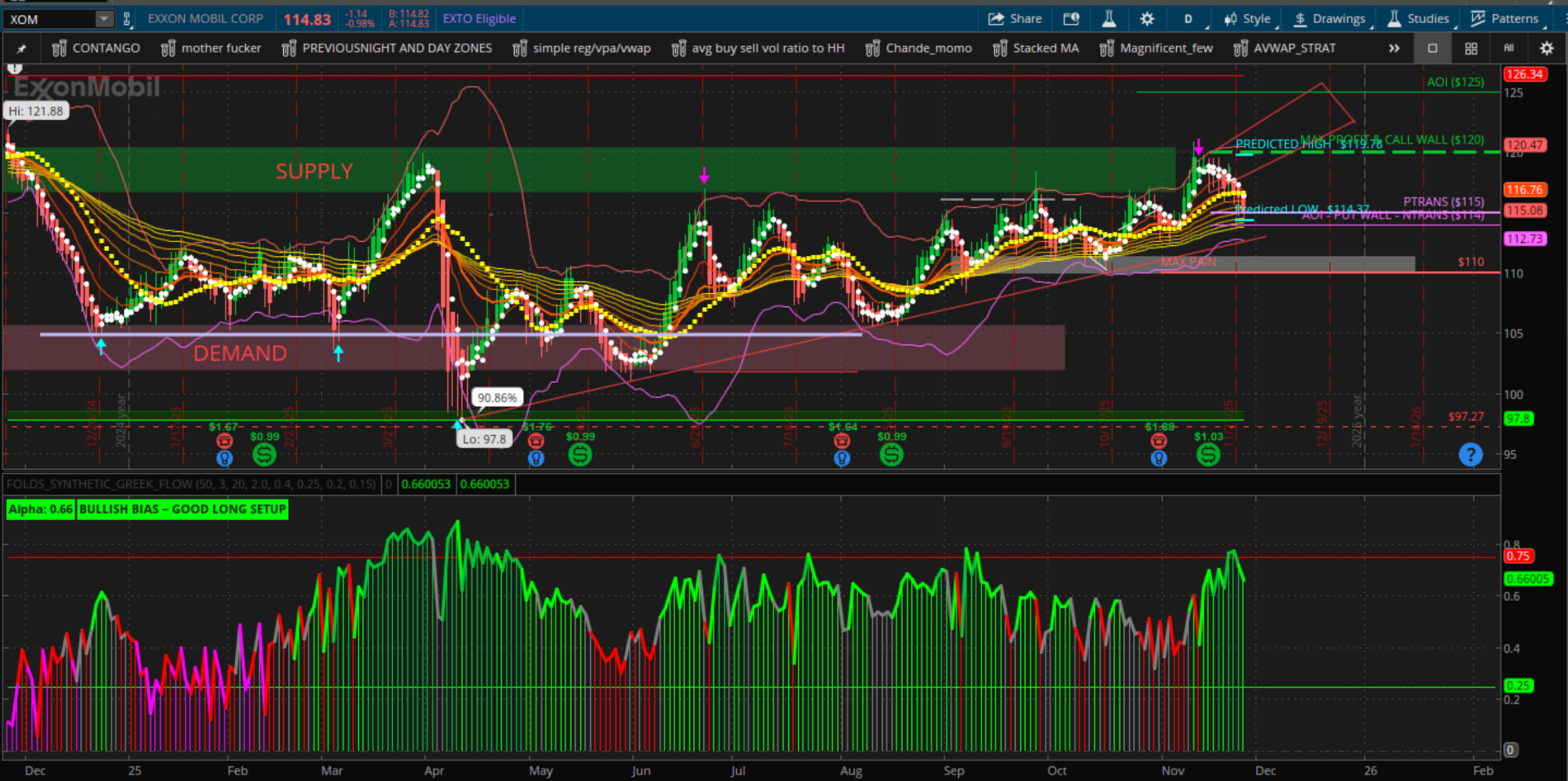Expand the XOM symbol dropdown arrow
This screenshot has height=781, width=1568.
coord(104,19)
